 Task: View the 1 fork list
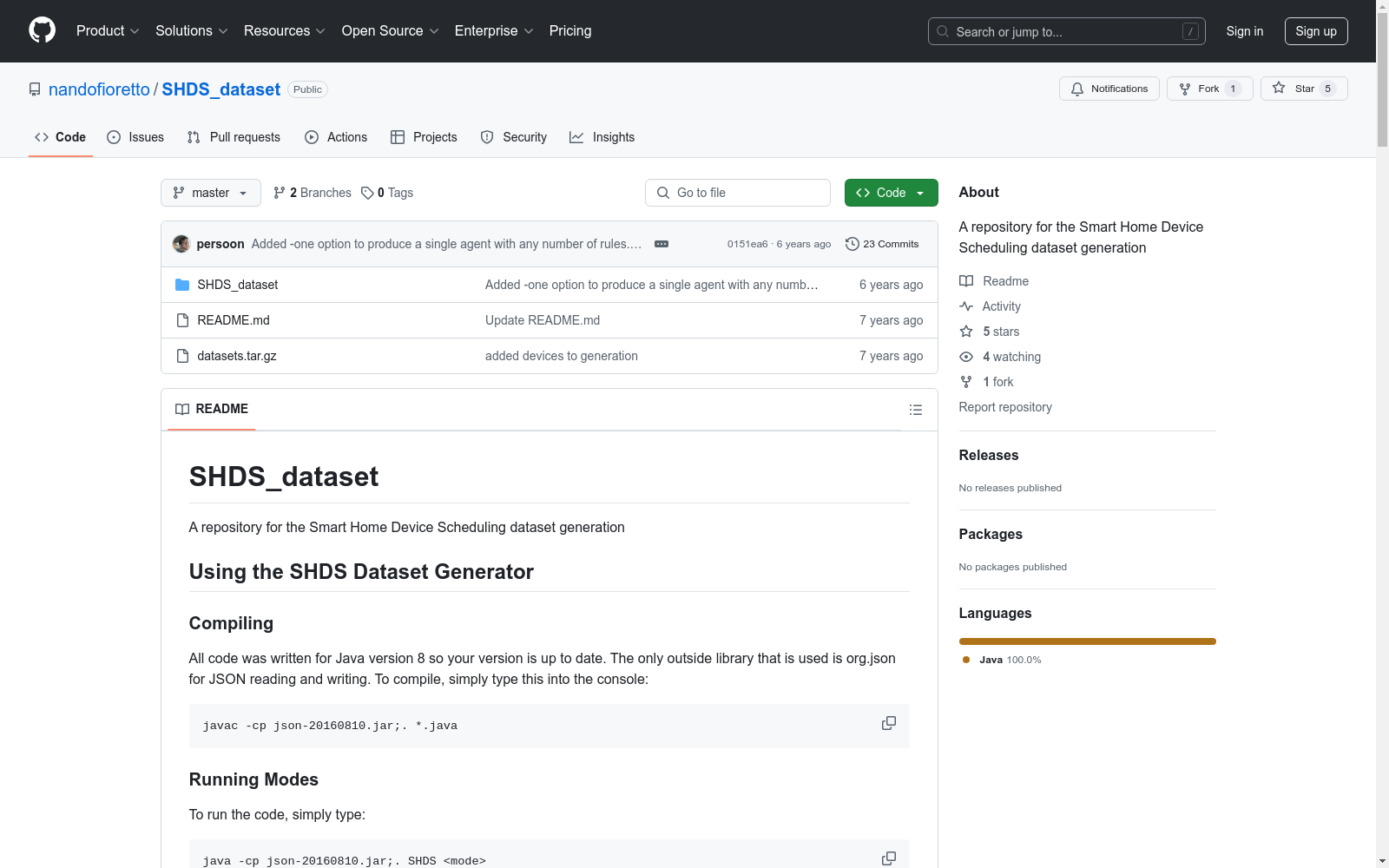point(987,382)
